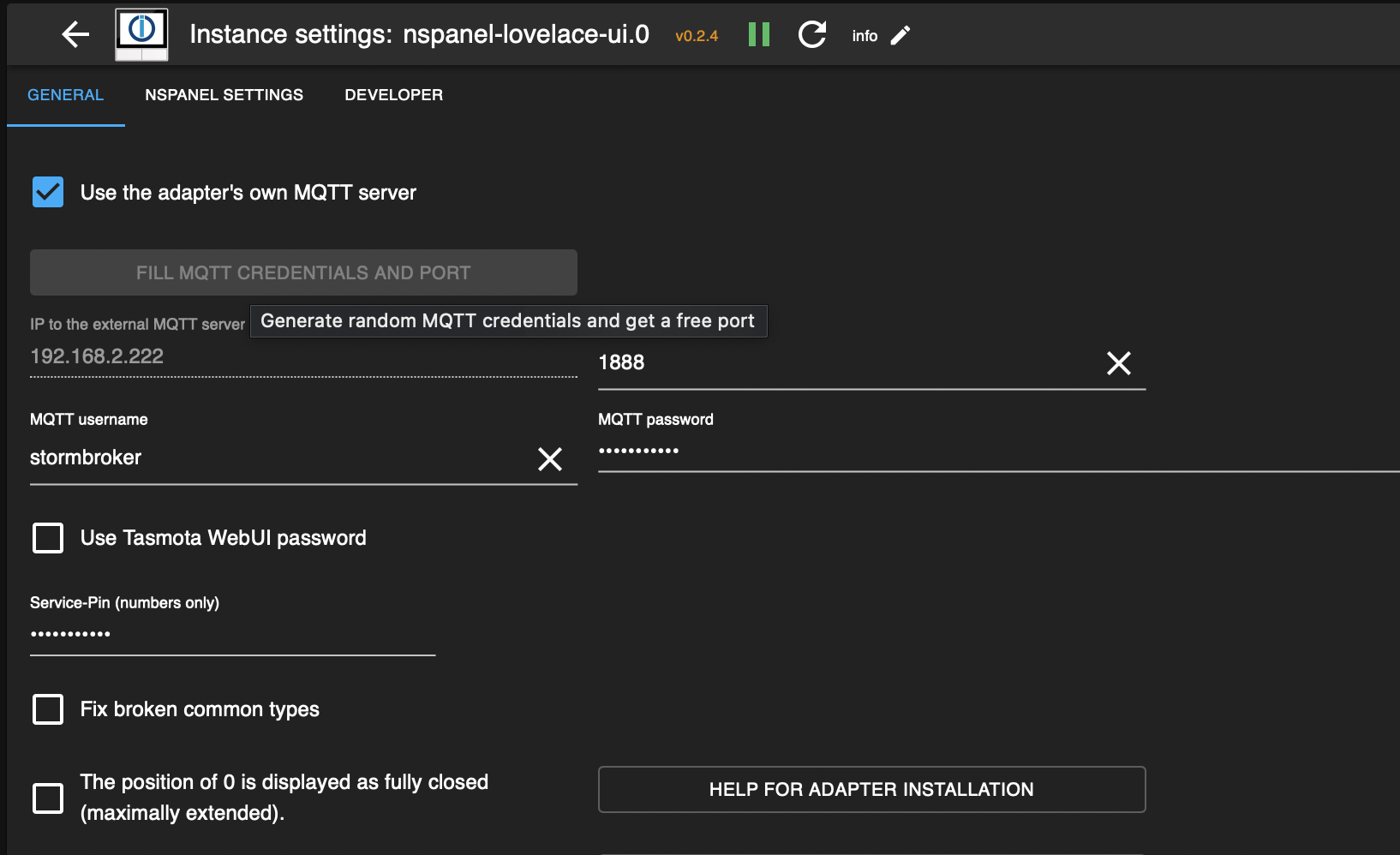Open the NSPanel Settings tab
1400x855 pixels.
(224, 95)
